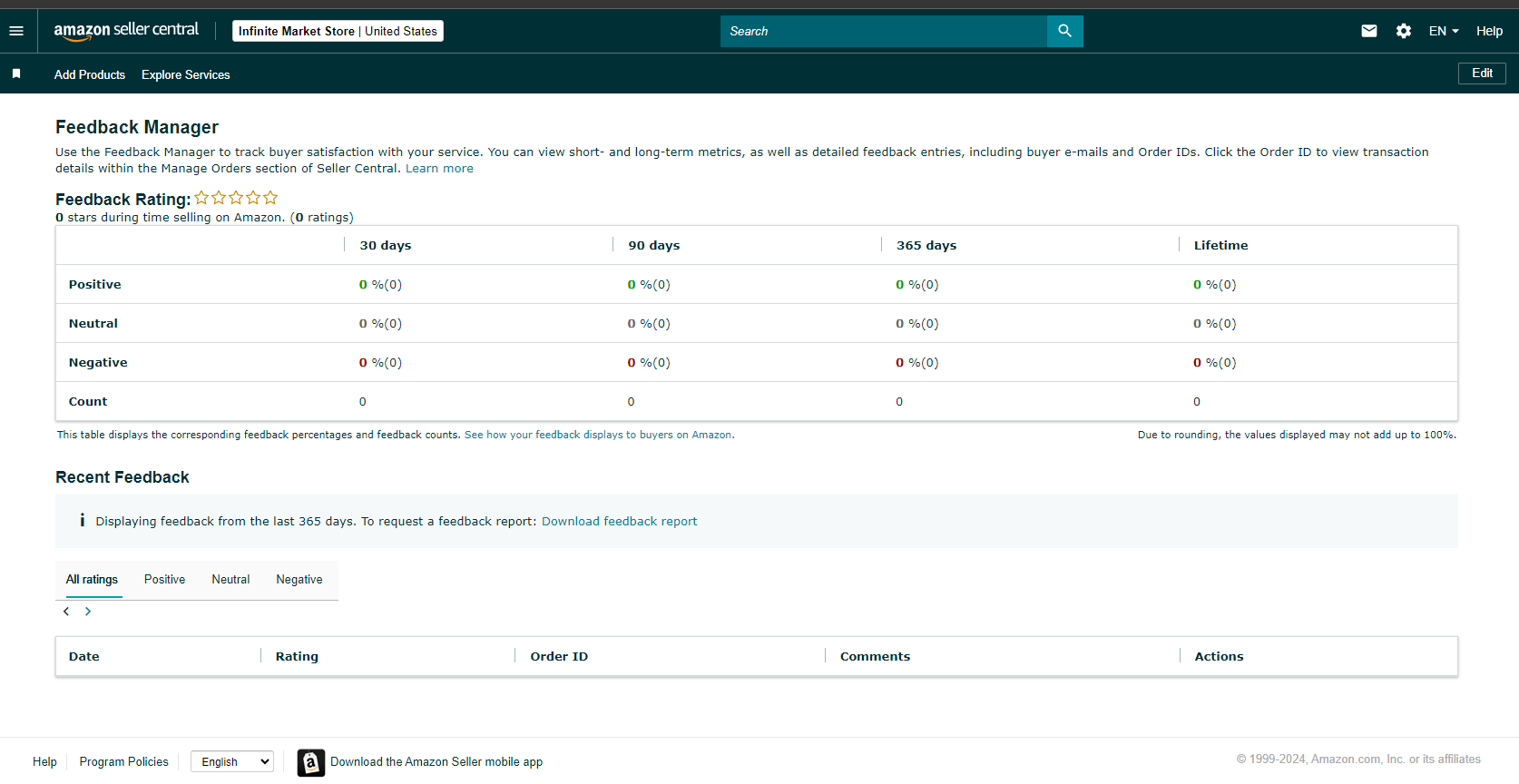Click the Date column header
The image size is (1519, 784).
pos(84,656)
